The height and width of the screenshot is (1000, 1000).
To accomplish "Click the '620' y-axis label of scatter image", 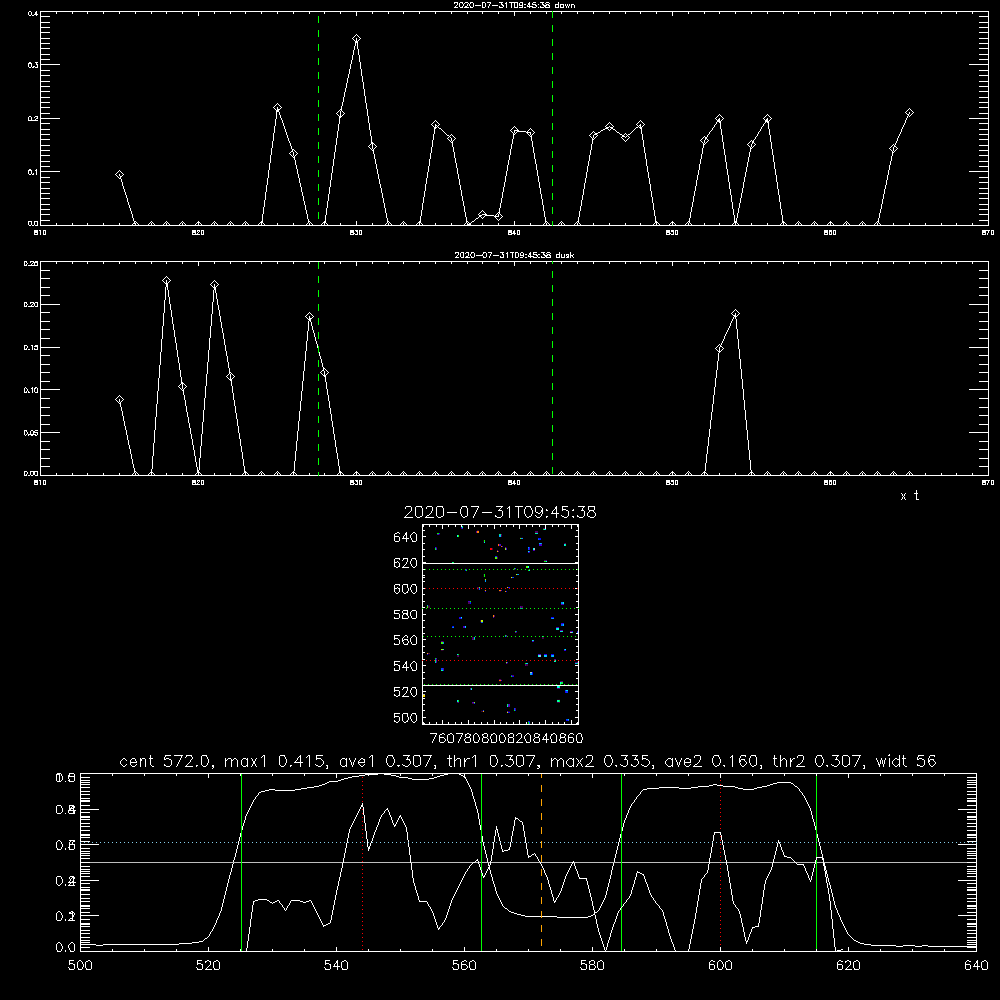I will click(406, 563).
